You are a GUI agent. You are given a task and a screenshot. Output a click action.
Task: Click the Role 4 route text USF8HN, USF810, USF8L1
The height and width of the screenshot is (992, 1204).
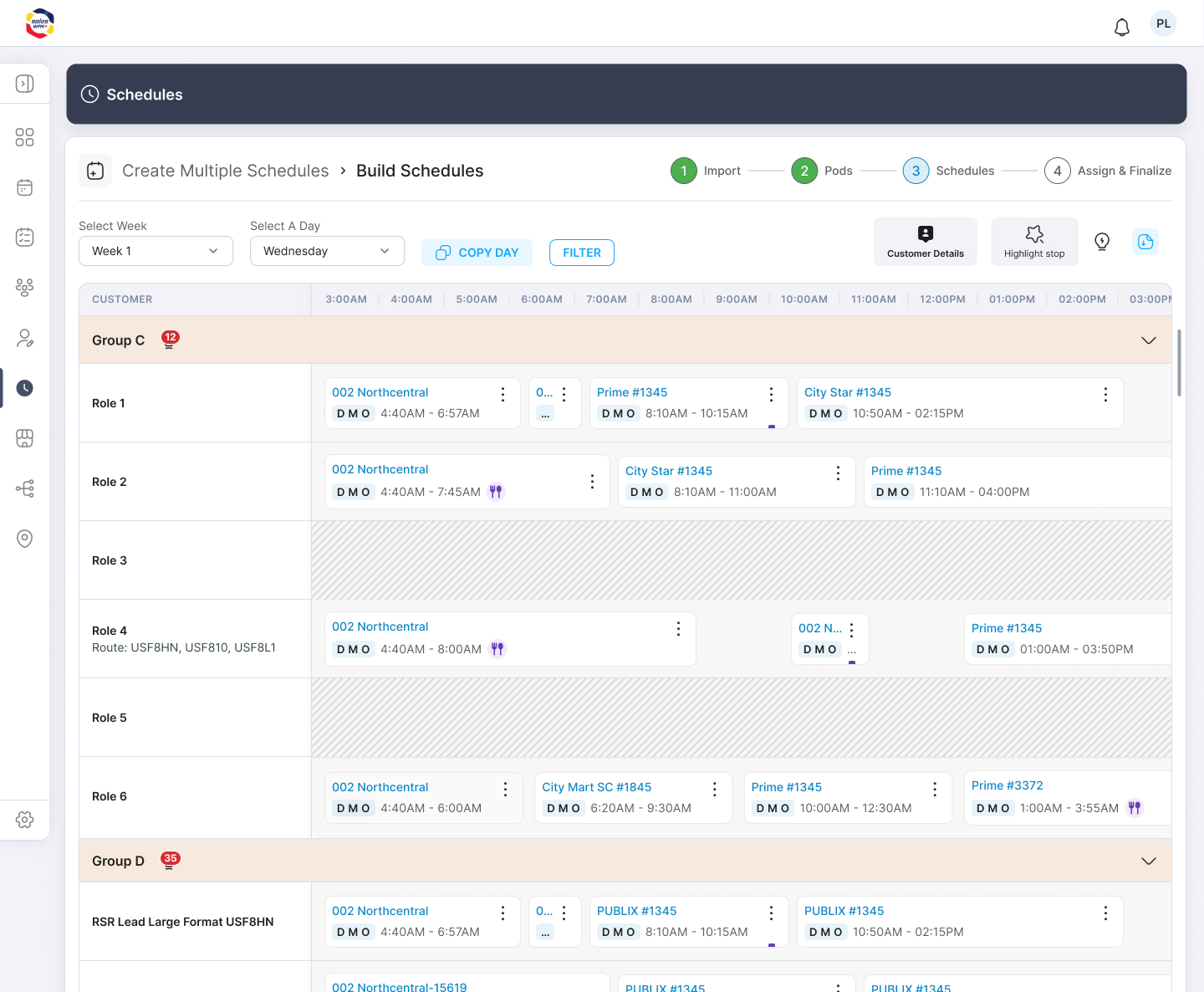click(x=184, y=647)
